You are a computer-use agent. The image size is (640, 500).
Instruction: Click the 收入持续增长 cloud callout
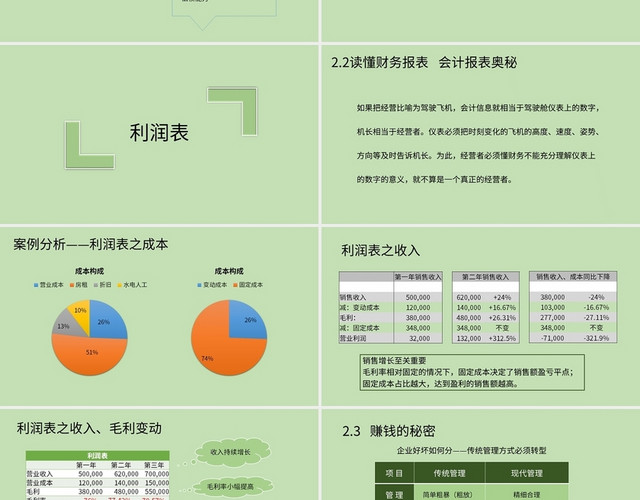[231, 452]
